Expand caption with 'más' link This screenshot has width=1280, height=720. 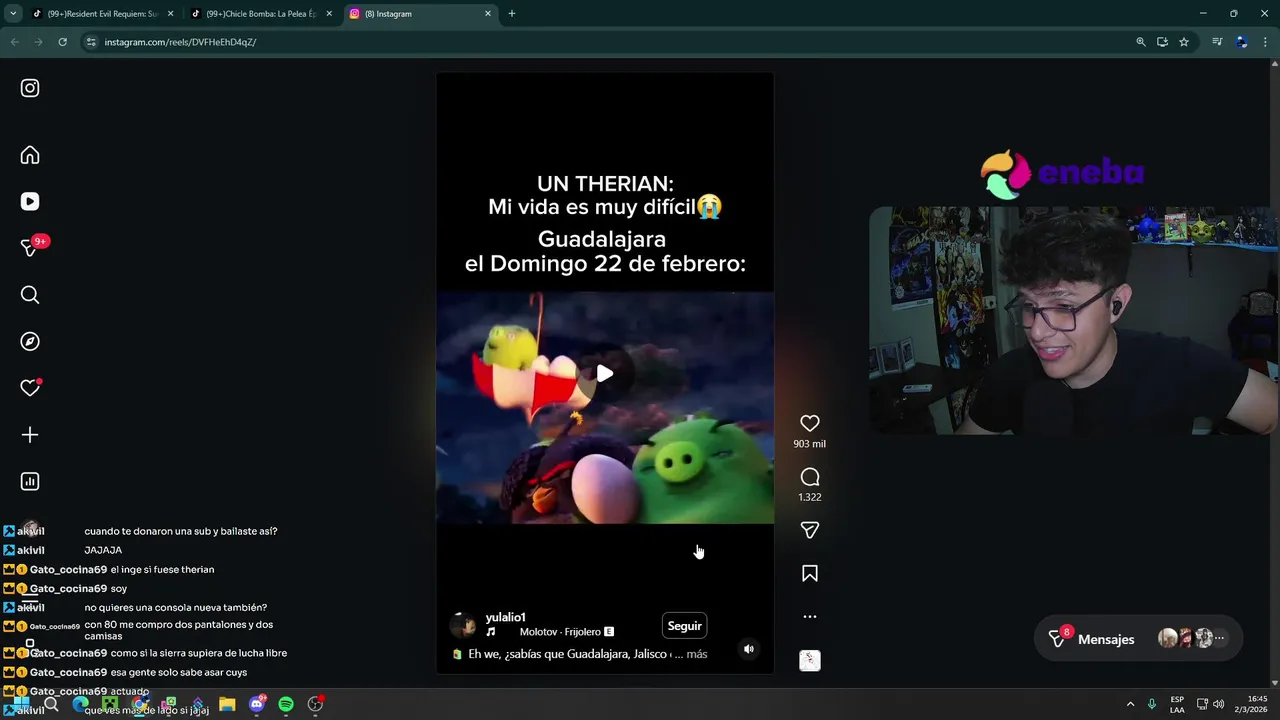(697, 654)
